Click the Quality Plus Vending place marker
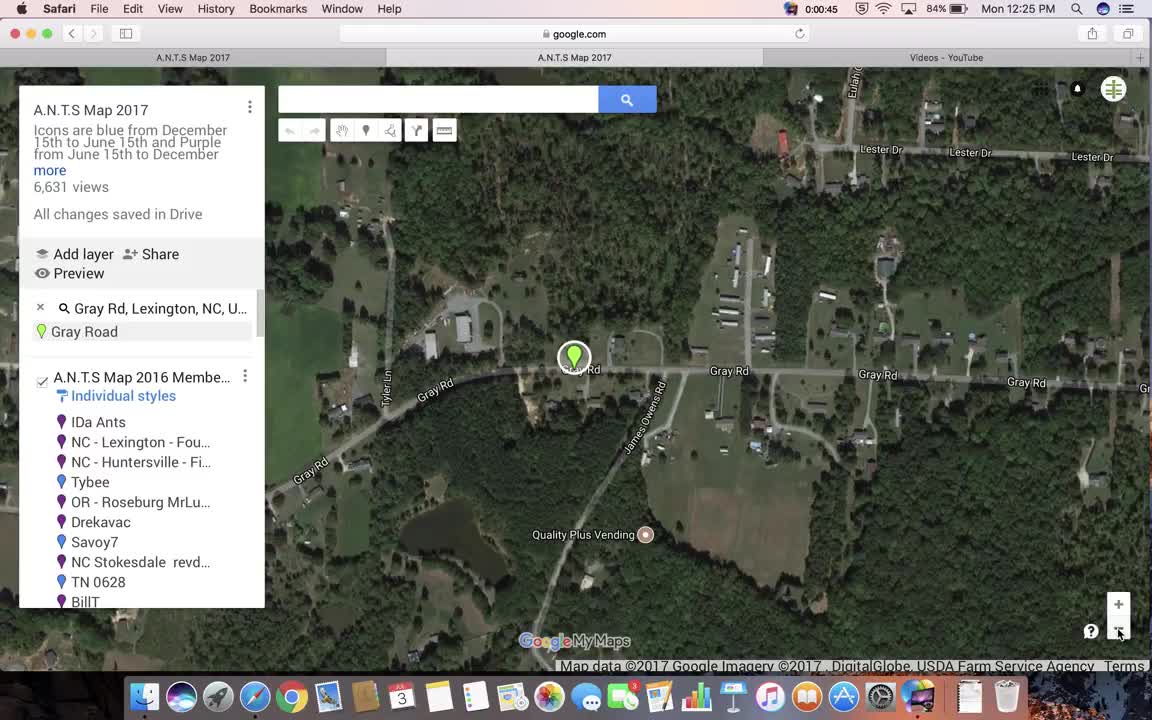This screenshot has width=1152, height=720. pyautogui.click(x=645, y=535)
